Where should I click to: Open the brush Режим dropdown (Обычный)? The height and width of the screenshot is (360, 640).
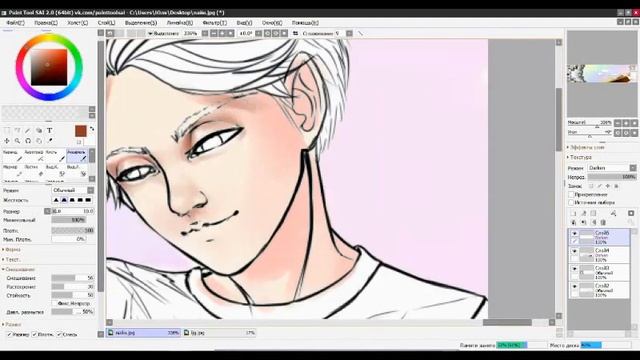[73, 190]
